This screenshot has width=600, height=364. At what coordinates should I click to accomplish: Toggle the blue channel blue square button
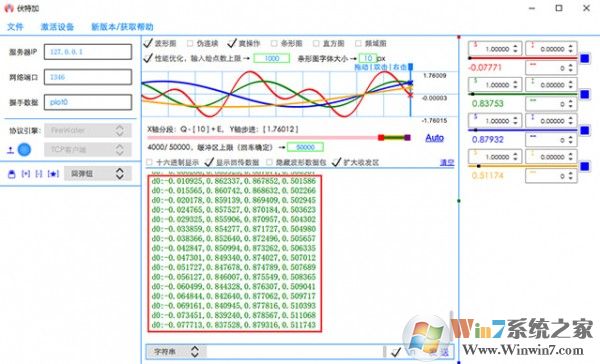tap(585, 131)
